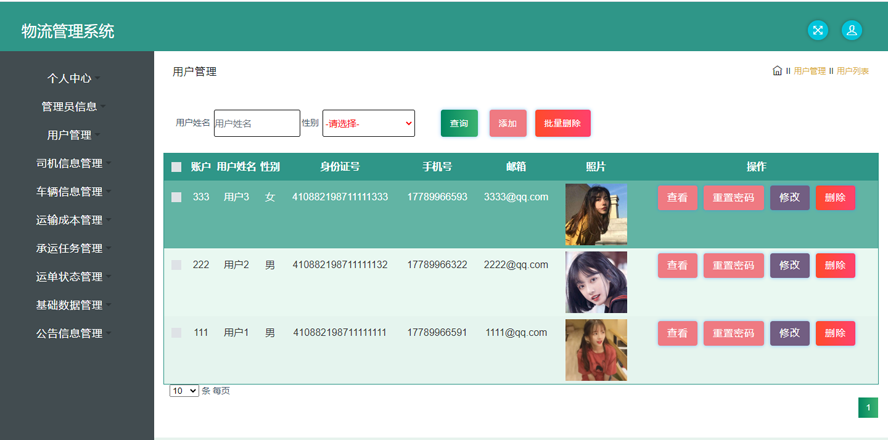
Task: Open the 运单状态管理 sidebar item
Action: (x=74, y=276)
